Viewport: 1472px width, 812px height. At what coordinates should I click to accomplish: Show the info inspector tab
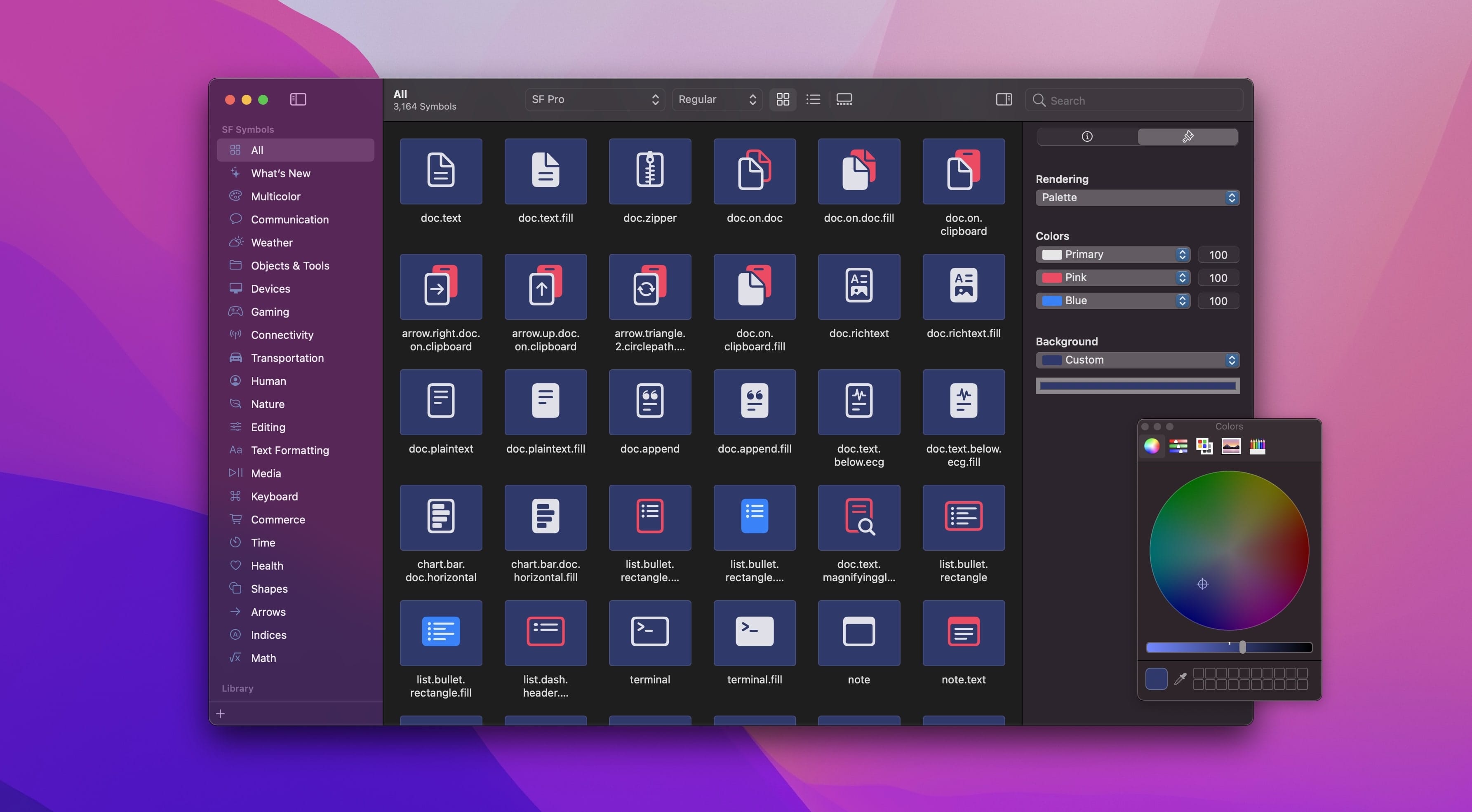[1087, 136]
